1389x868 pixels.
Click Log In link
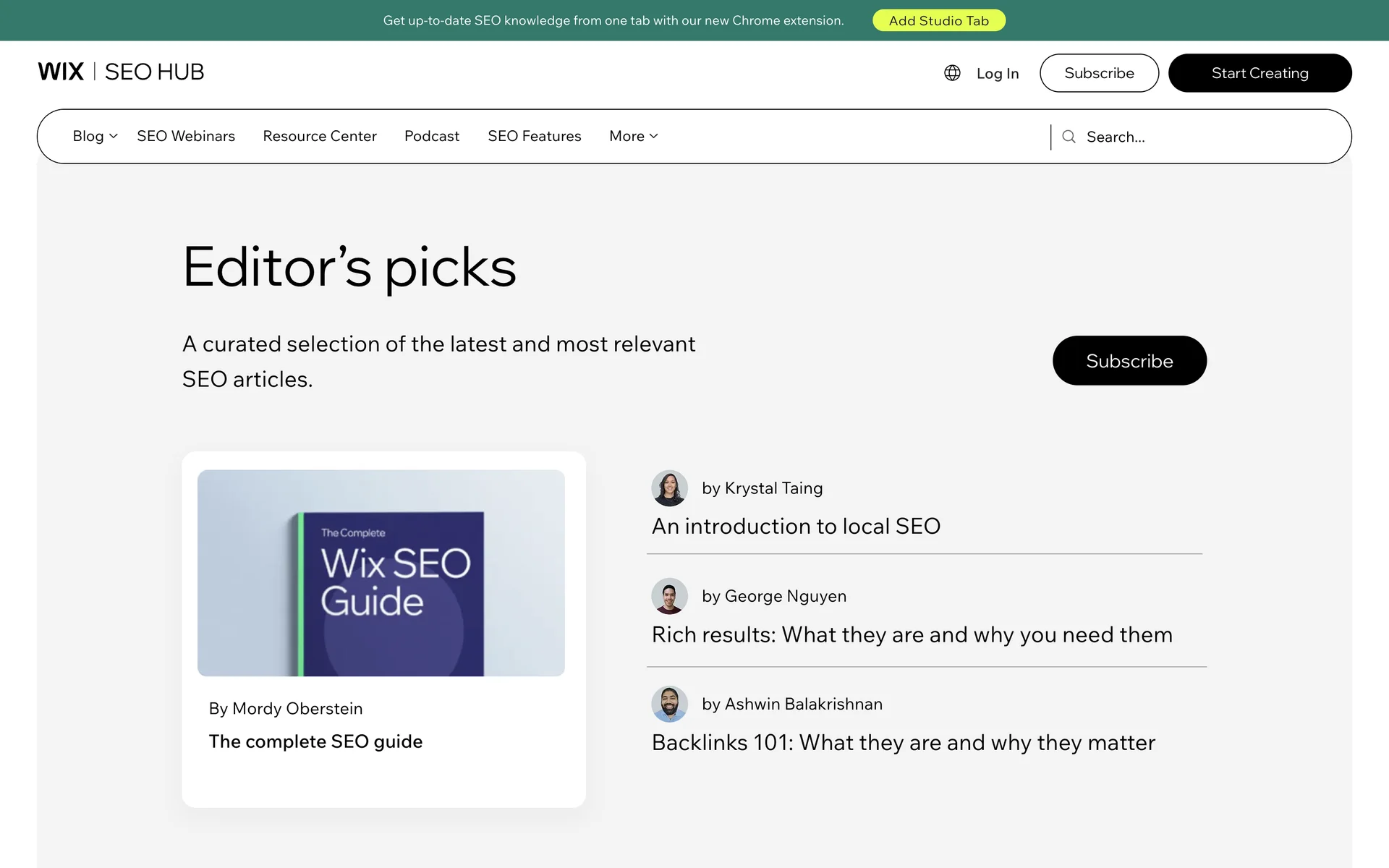point(997,73)
